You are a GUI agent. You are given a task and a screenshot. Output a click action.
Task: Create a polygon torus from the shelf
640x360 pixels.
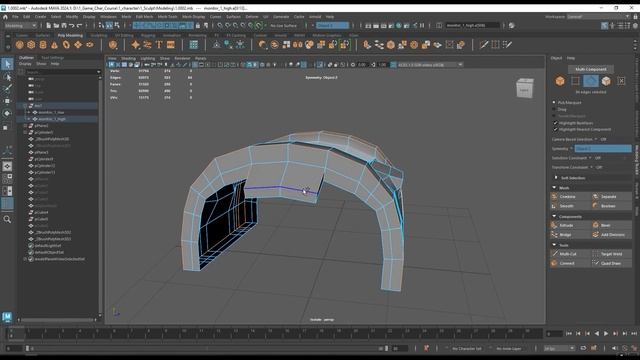click(66, 45)
